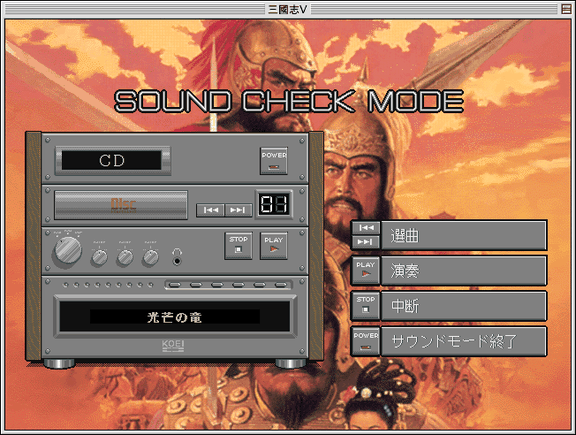Select the 中断 menu button
Image resolution: width=576 pixels, height=435 pixels.
coord(464,306)
